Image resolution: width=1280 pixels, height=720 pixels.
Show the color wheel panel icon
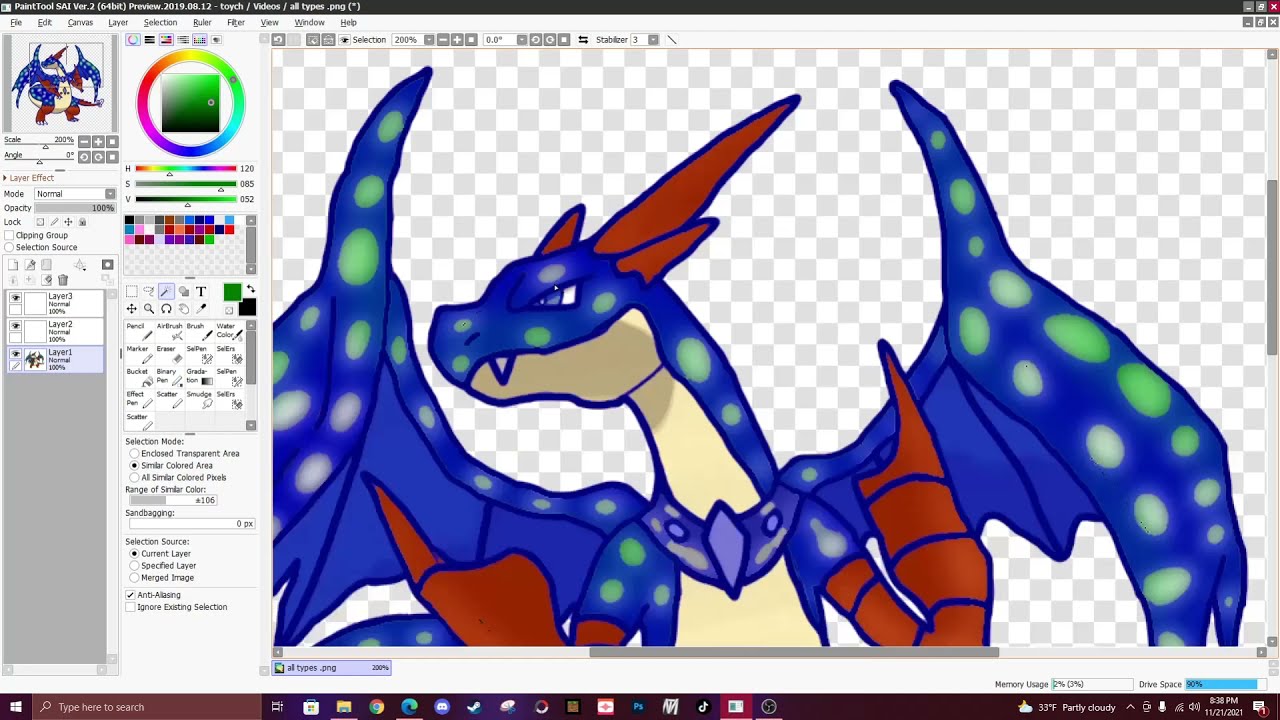coord(133,39)
